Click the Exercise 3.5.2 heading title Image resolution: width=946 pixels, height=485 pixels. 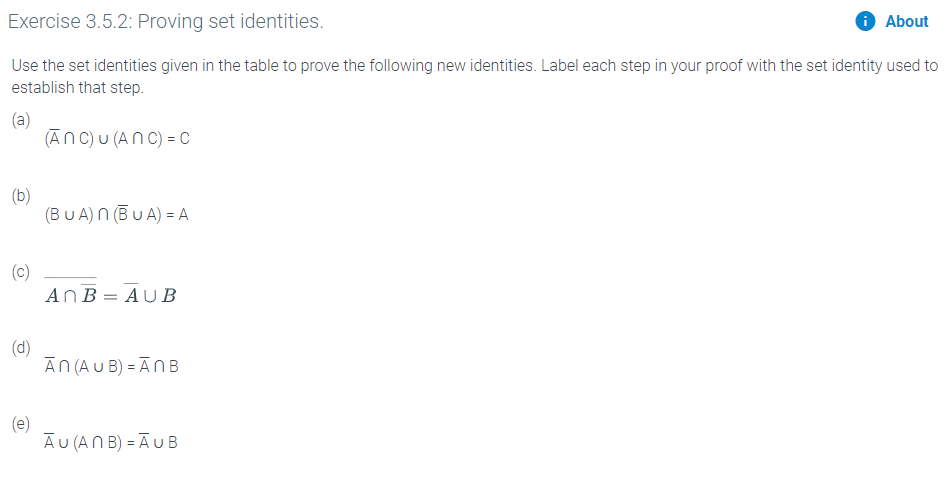(x=166, y=21)
